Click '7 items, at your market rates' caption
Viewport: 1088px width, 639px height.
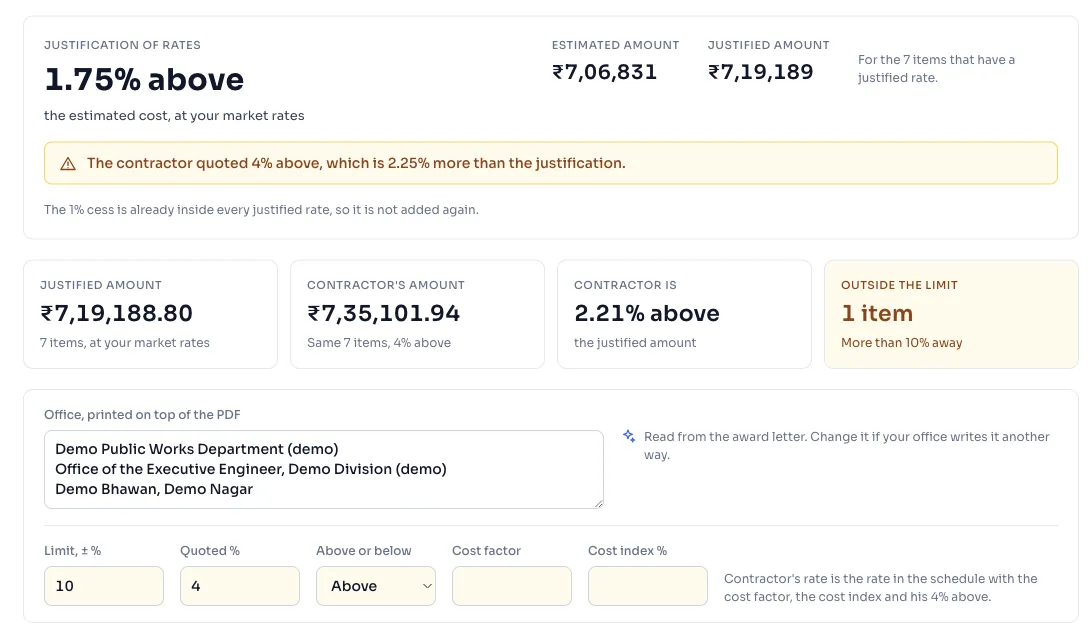[125, 343]
